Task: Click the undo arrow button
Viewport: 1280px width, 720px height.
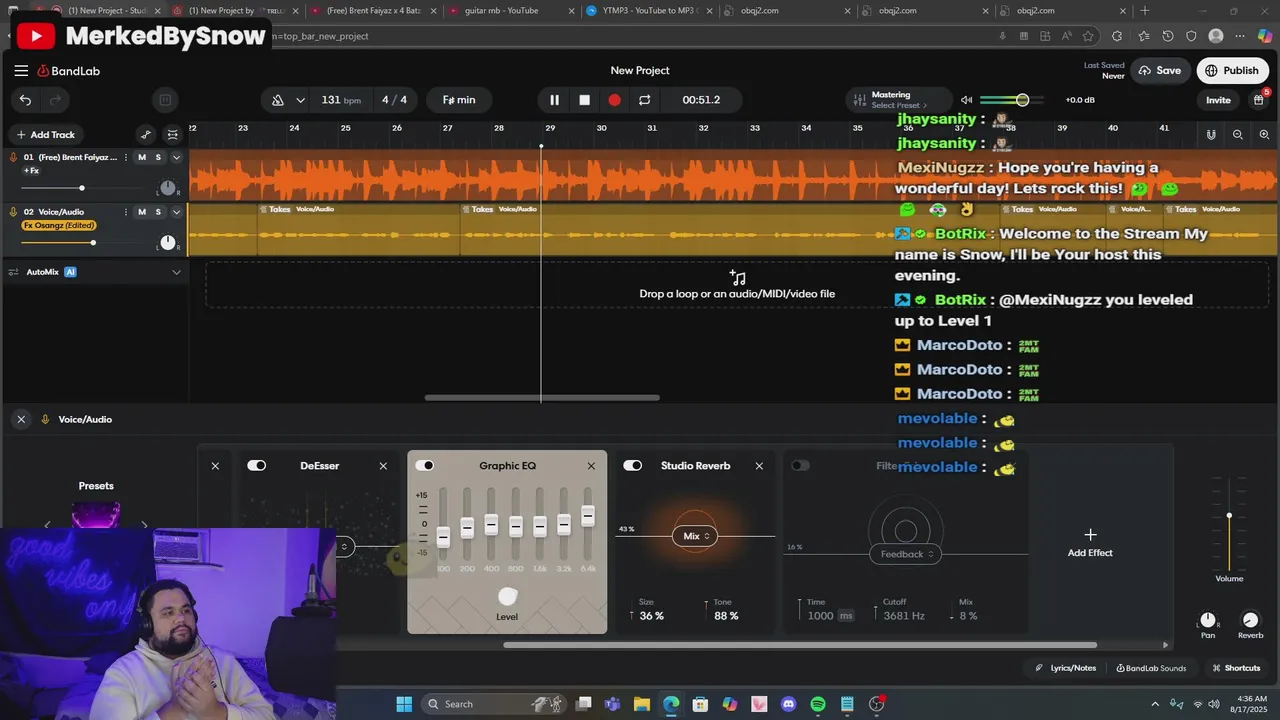Action: pyautogui.click(x=25, y=100)
